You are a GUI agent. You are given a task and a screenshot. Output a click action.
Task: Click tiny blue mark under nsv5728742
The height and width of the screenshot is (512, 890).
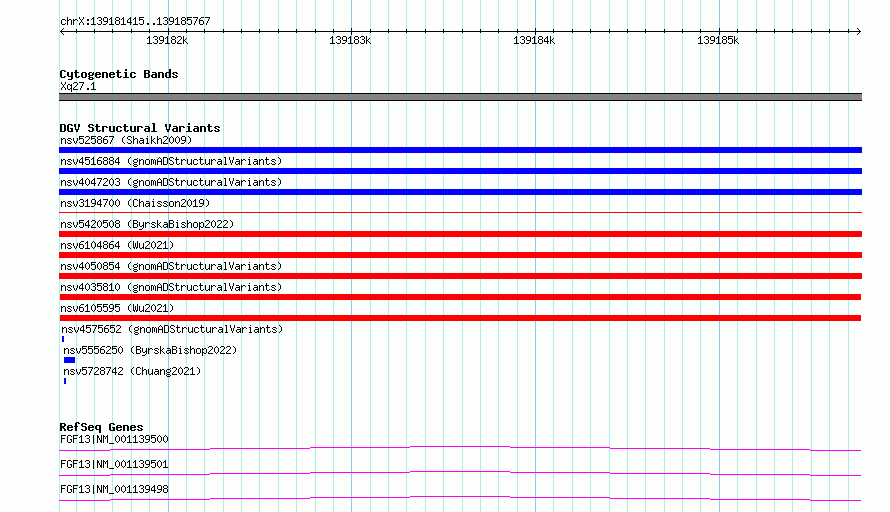(x=65, y=381)
